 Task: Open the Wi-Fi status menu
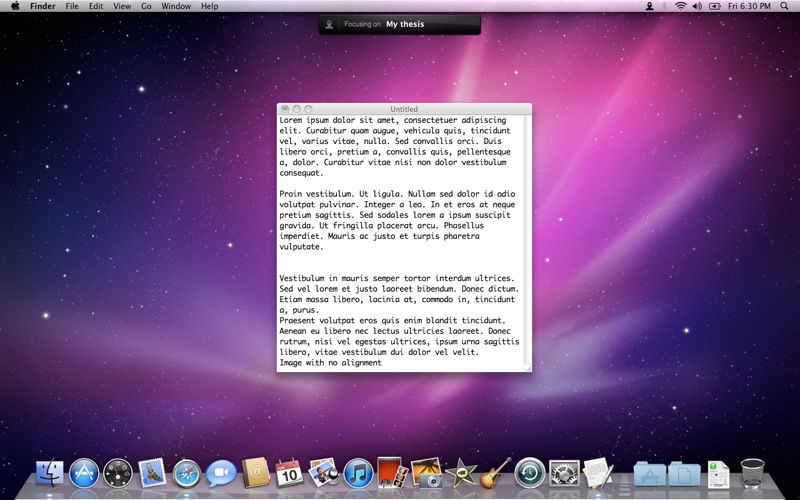point(680,6)
